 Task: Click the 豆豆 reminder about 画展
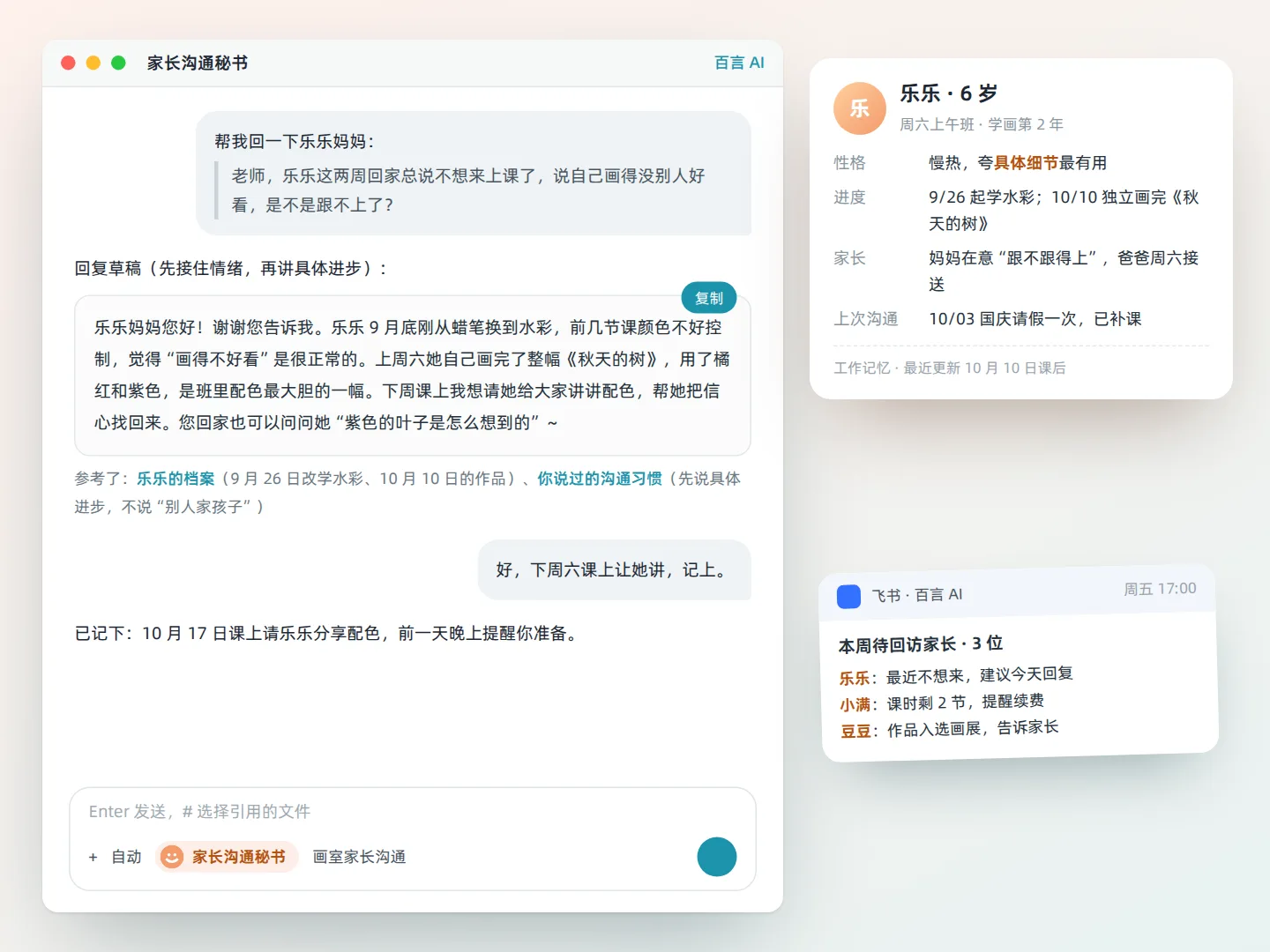950,729
